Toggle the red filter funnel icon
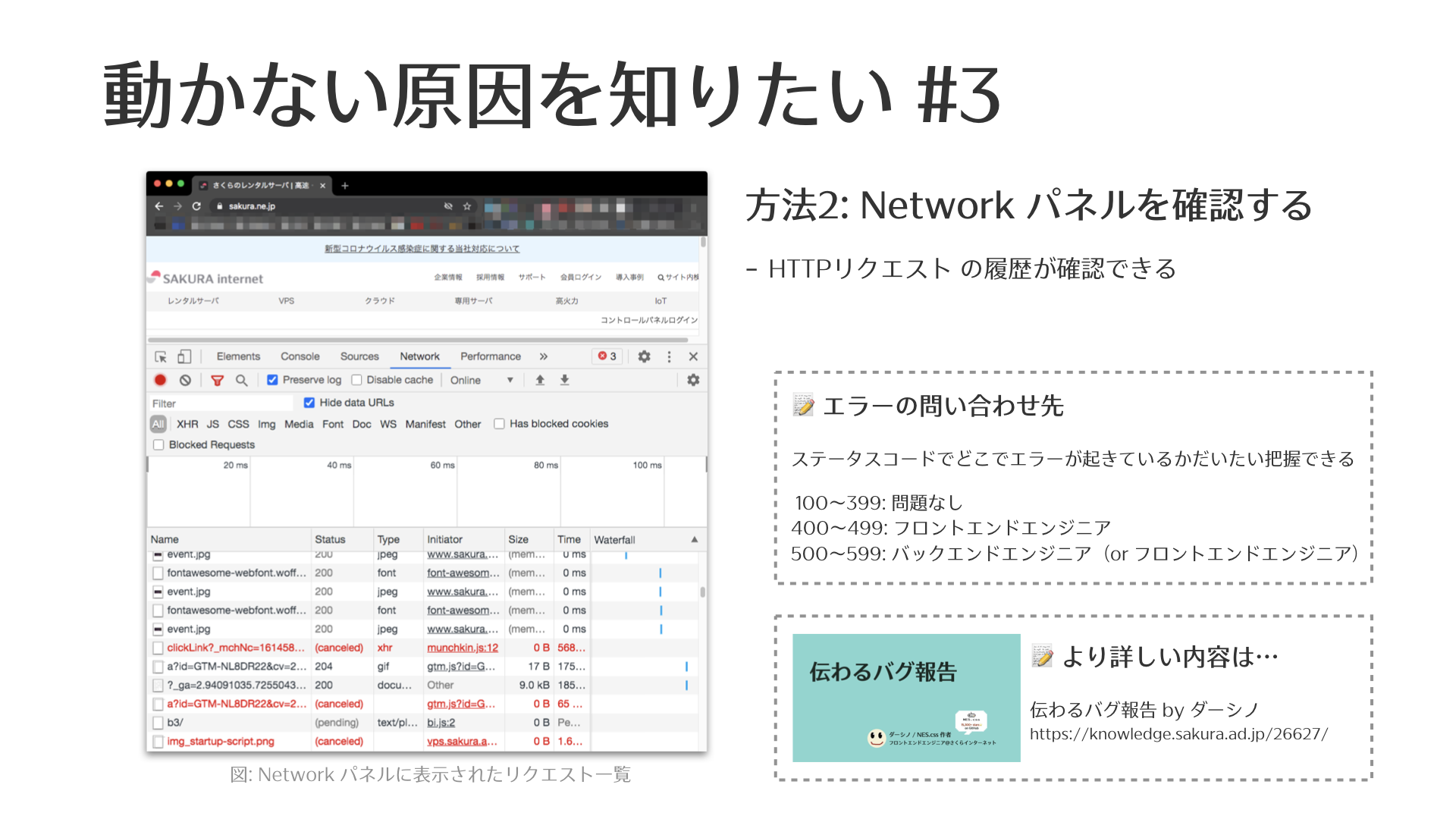The height and width of the screenshot is (819, 1456). 217,380
